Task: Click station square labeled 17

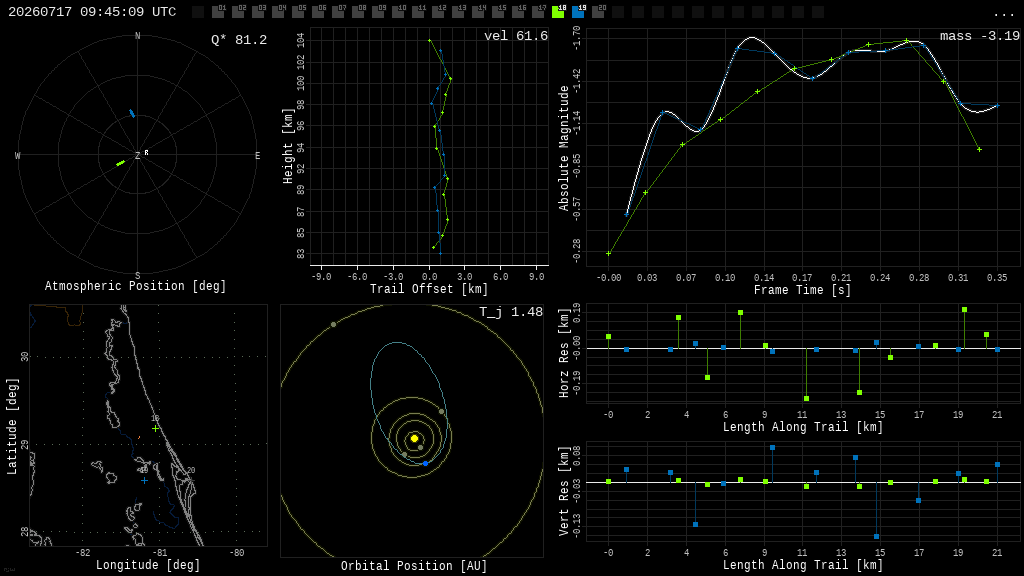Action: coord(539,12)
